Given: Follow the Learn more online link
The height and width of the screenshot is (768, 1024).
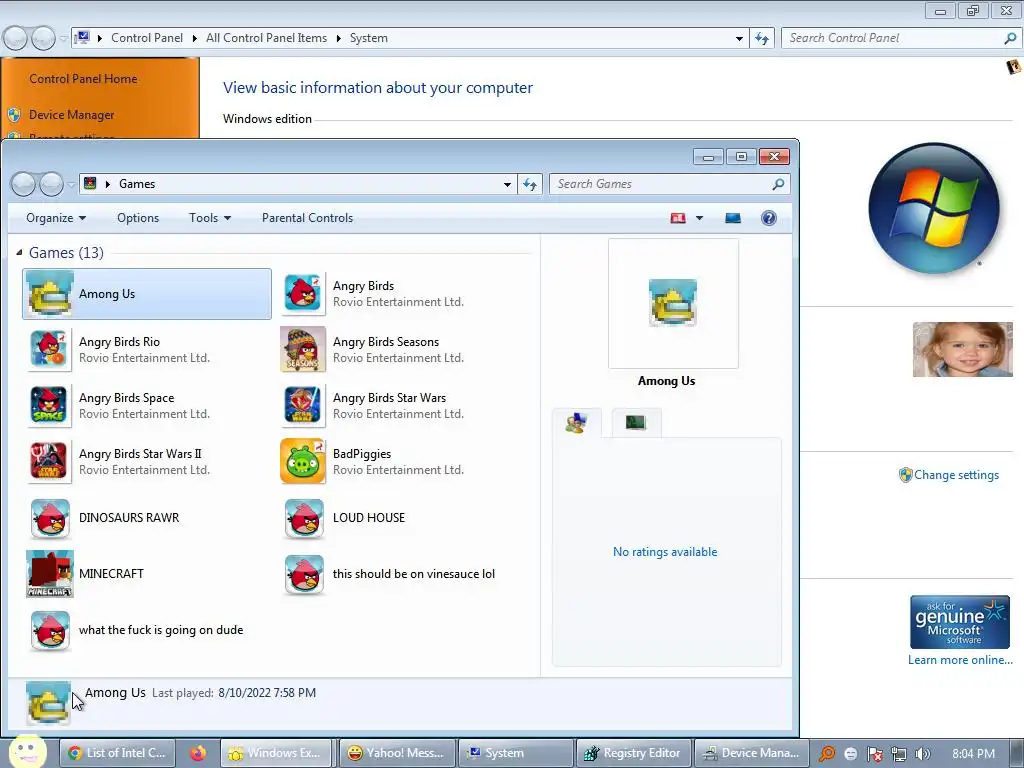Looking at the screenshot, I should 960,660.
